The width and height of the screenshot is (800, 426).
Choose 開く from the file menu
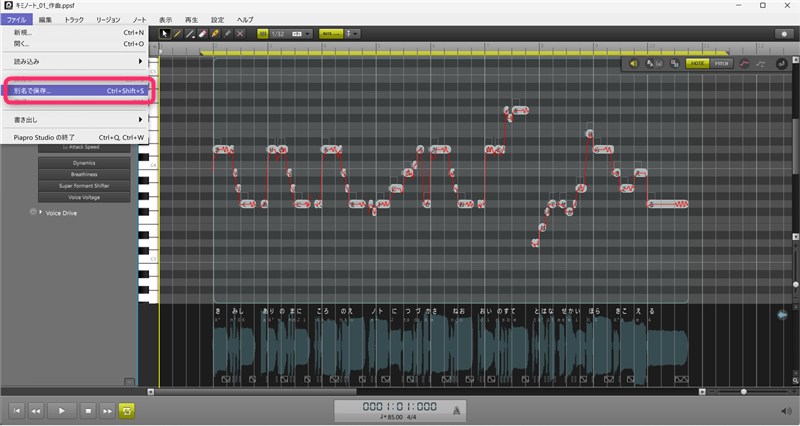coord(74,44)
